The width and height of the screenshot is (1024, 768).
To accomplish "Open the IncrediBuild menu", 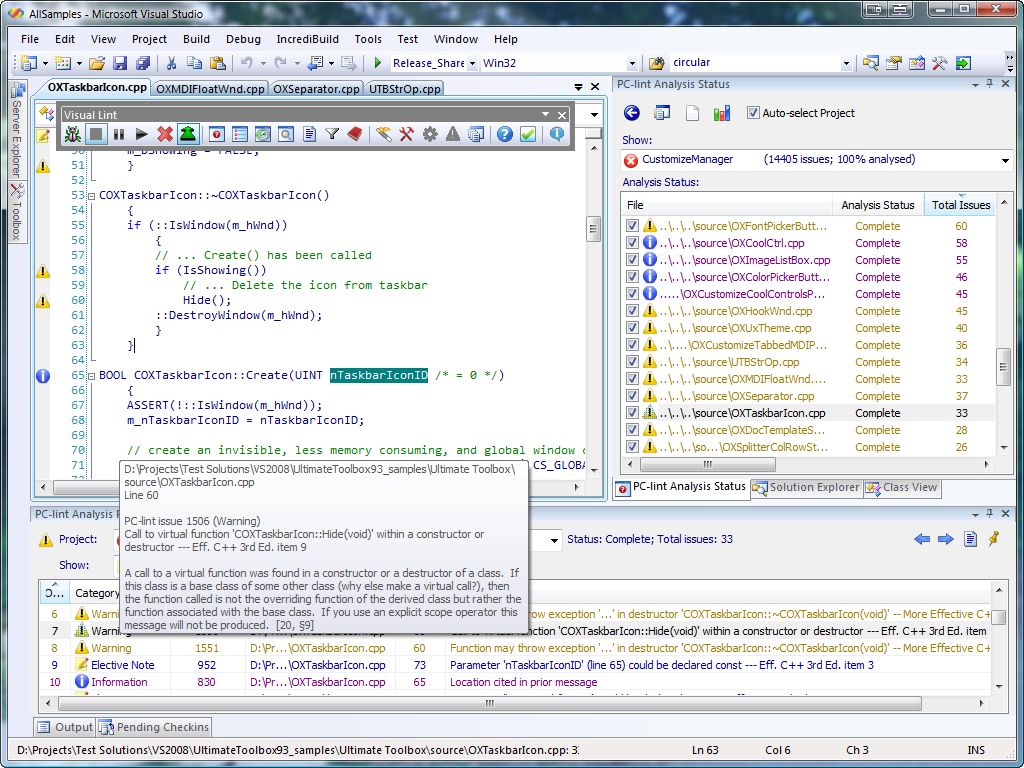I will (308, 39).
